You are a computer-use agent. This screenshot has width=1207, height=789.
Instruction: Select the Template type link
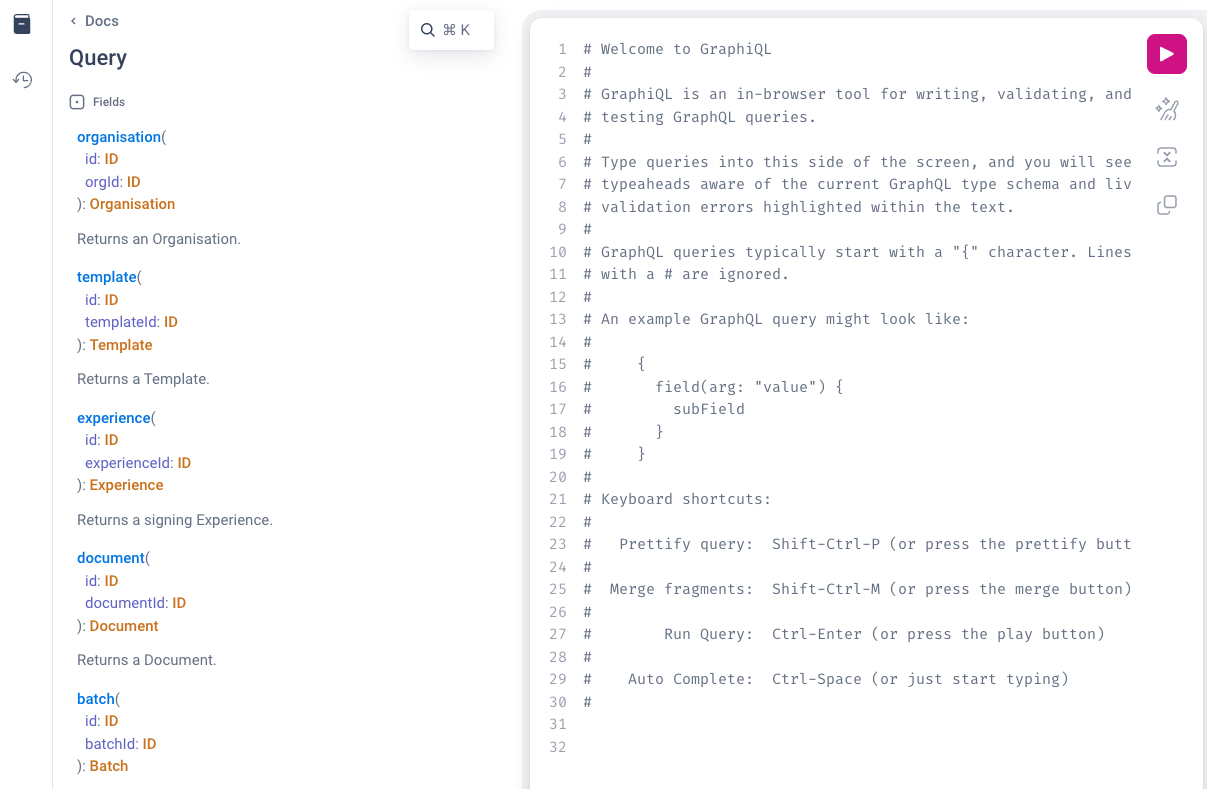121,344
